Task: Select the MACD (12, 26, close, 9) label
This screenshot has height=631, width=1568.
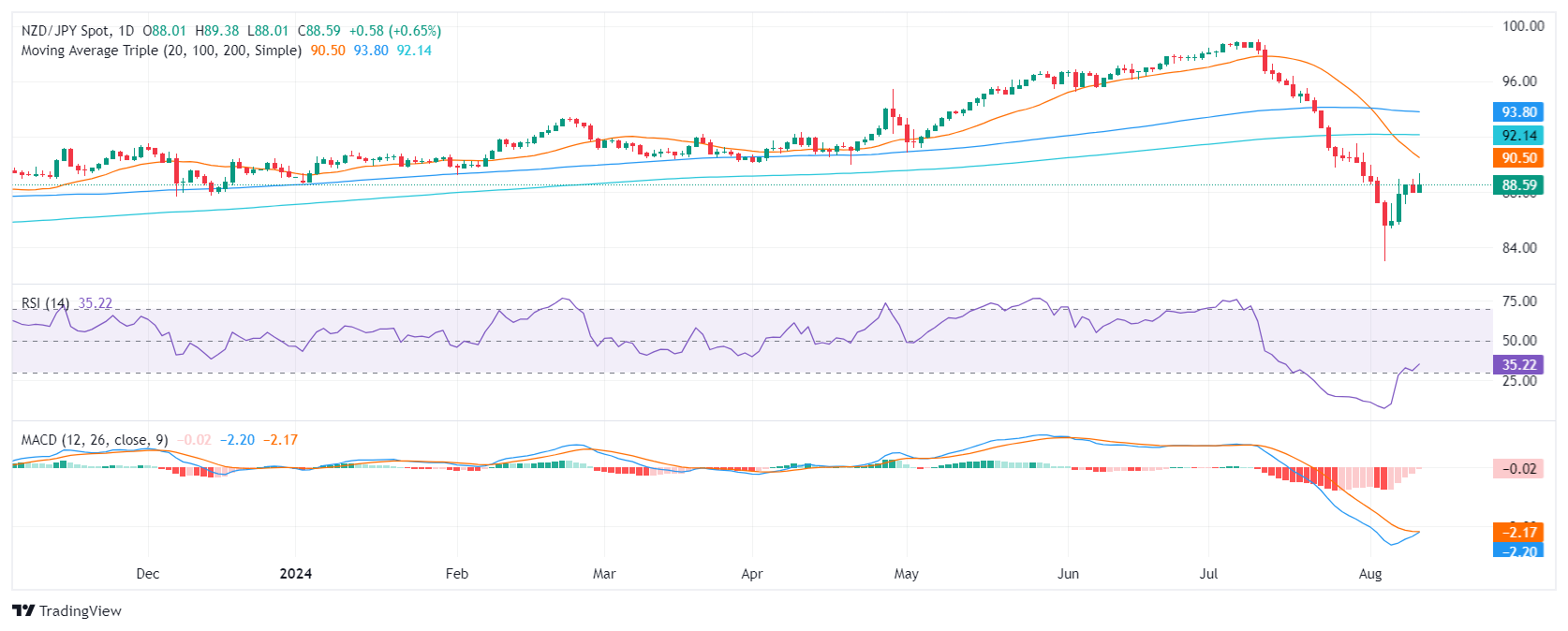Action: pos(95,440)
